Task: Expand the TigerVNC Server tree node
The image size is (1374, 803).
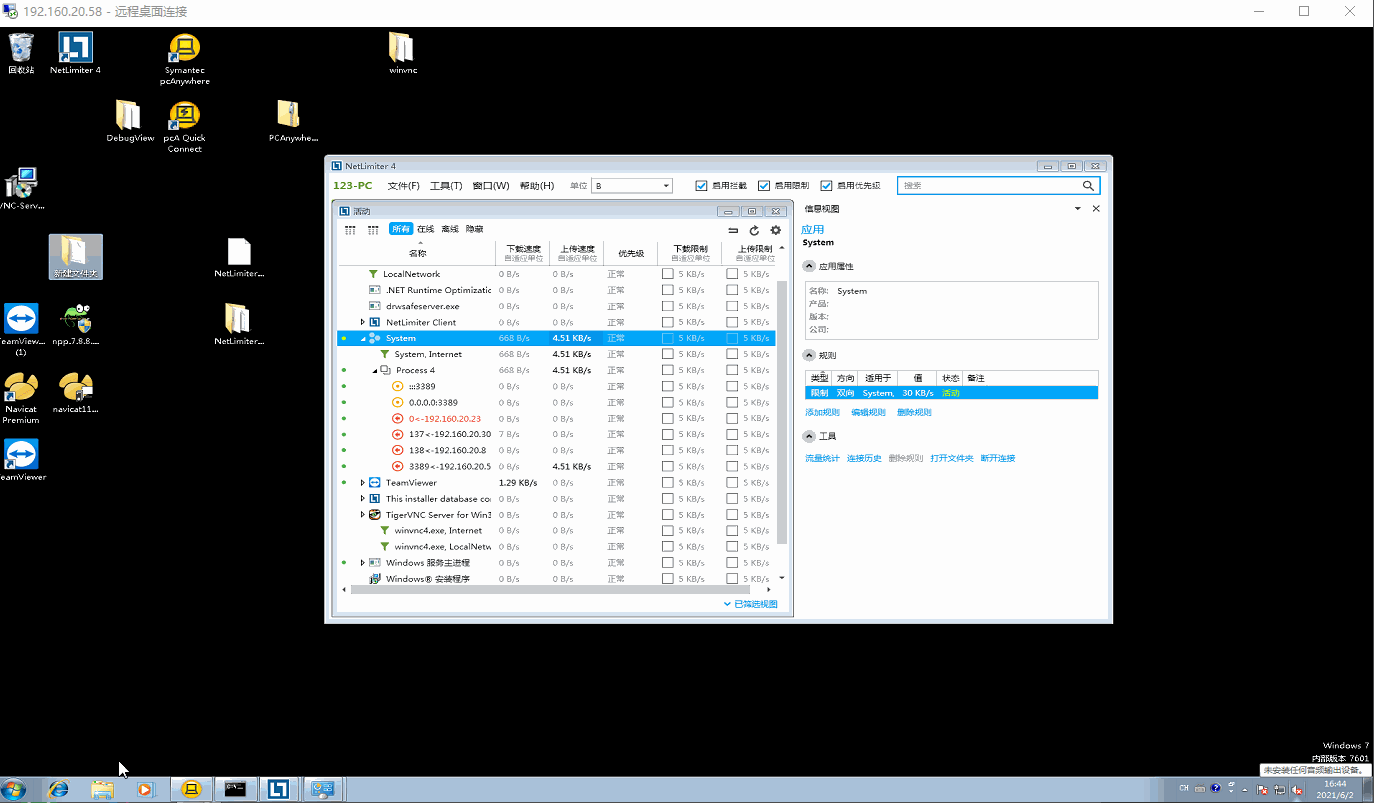Action: tap(363, 515)
